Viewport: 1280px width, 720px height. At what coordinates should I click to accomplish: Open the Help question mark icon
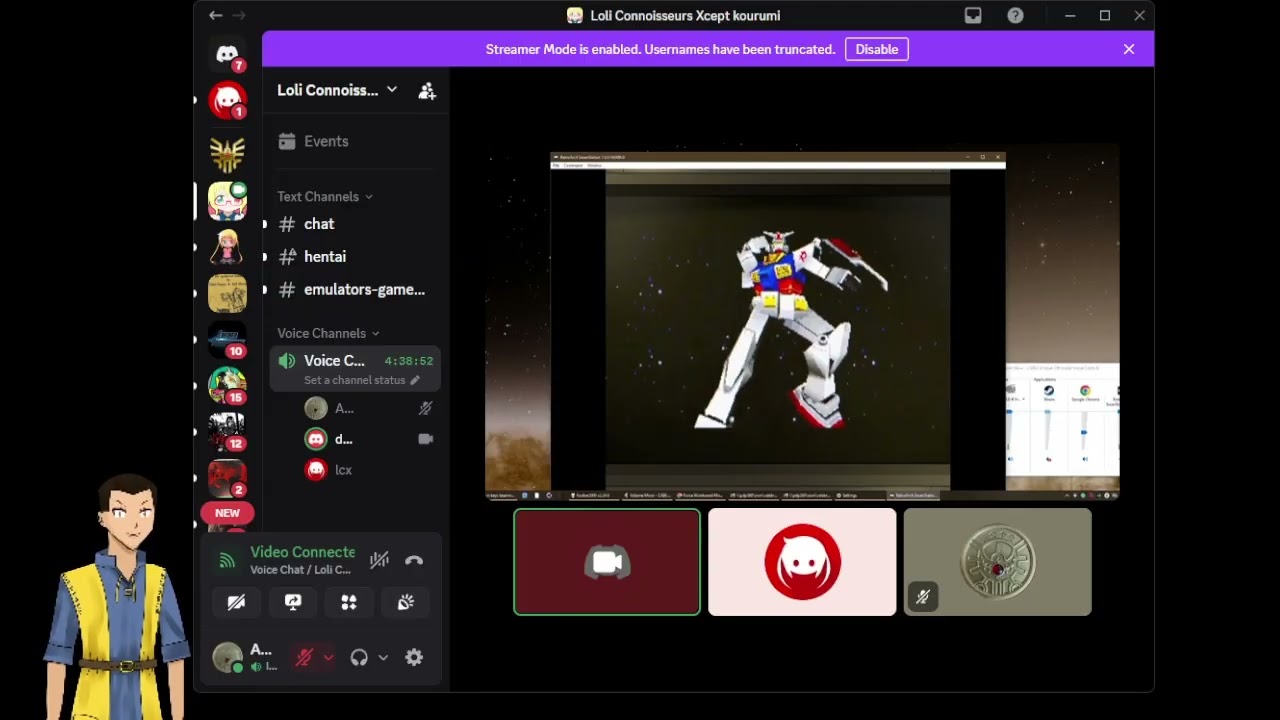pos(1015,15)
